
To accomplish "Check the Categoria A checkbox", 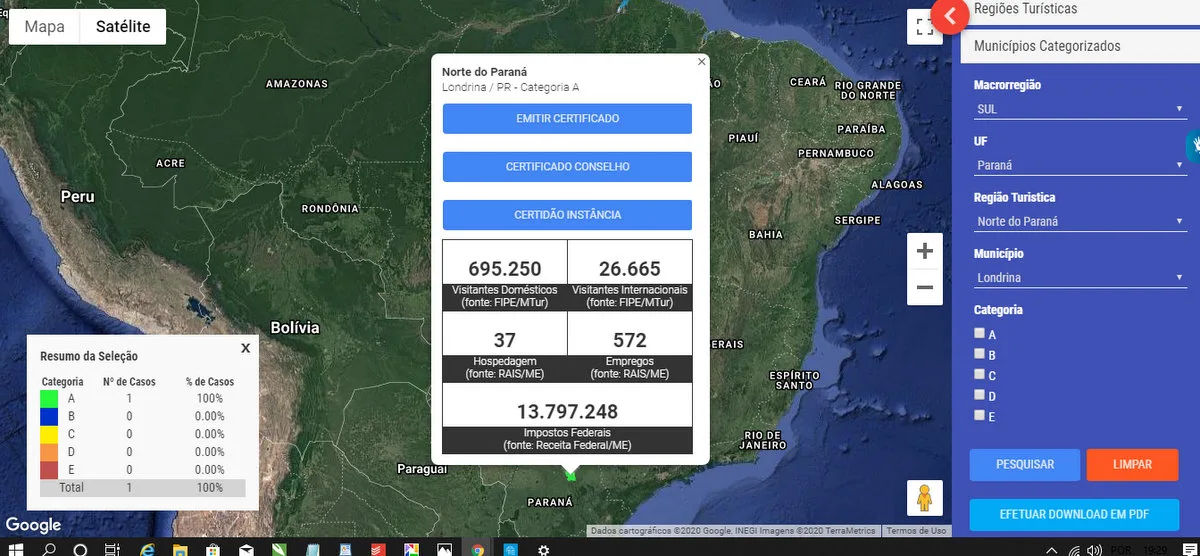I will (979, 334).
